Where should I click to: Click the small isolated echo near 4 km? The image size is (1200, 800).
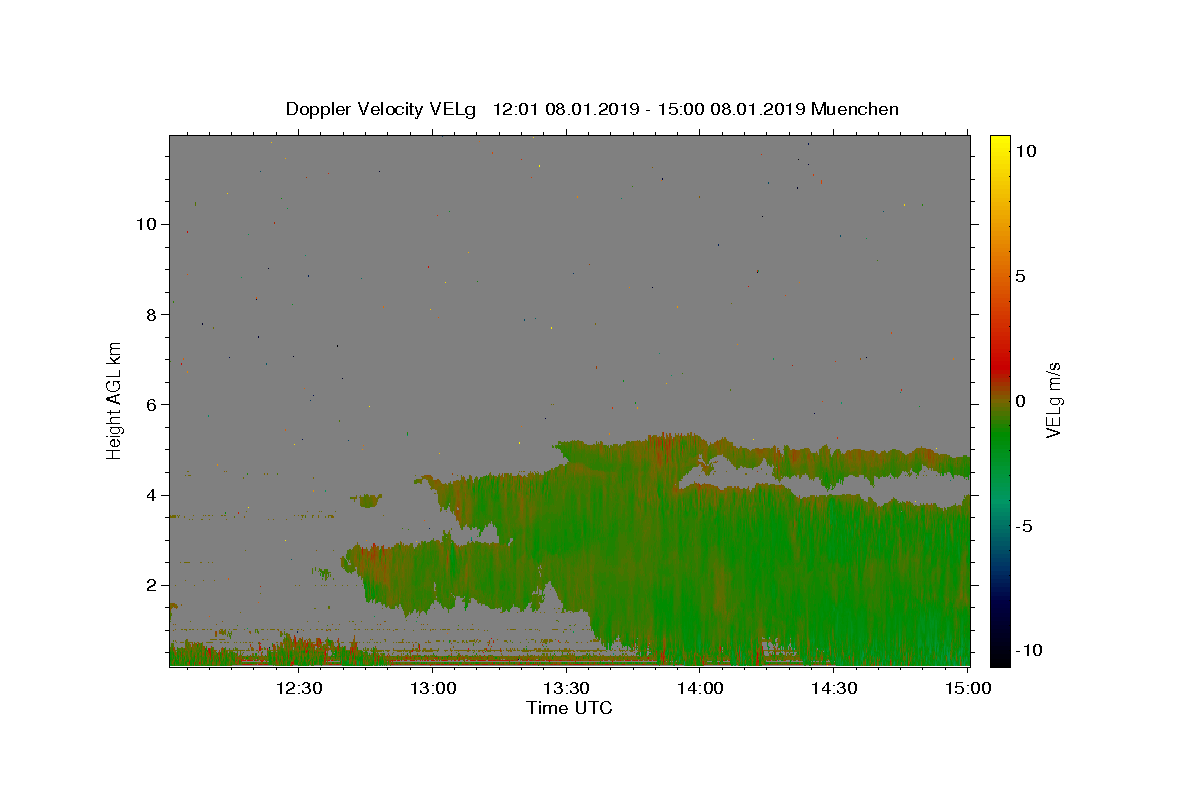point(369,500)
